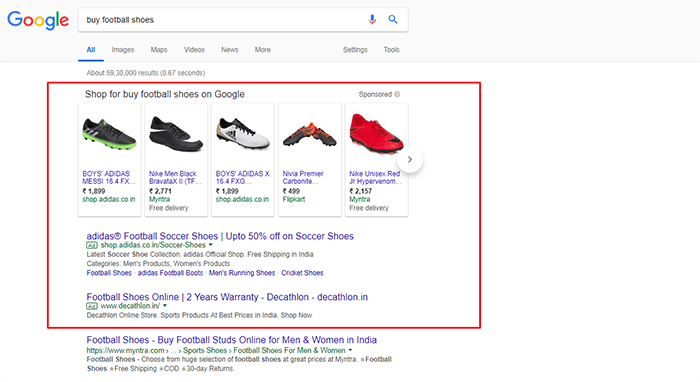Click the Sponsored info icon
The image size is (700, 382).
(x=397, y=94)
